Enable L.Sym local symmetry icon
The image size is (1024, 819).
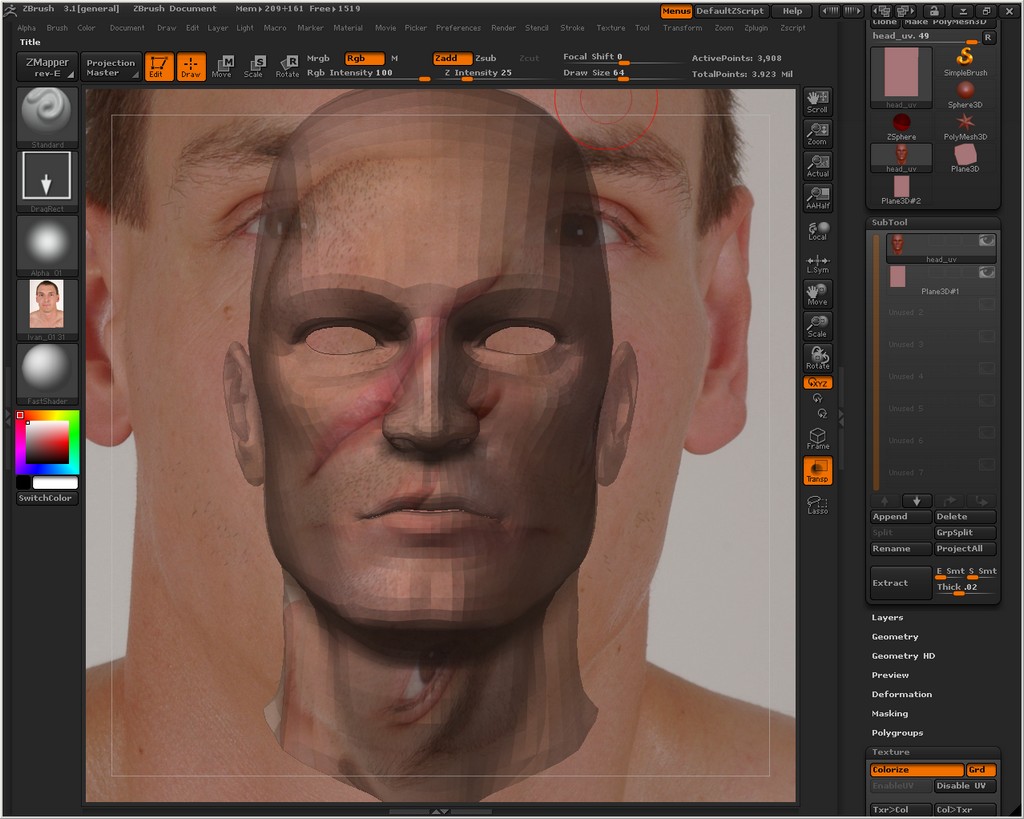pos(817,264)
